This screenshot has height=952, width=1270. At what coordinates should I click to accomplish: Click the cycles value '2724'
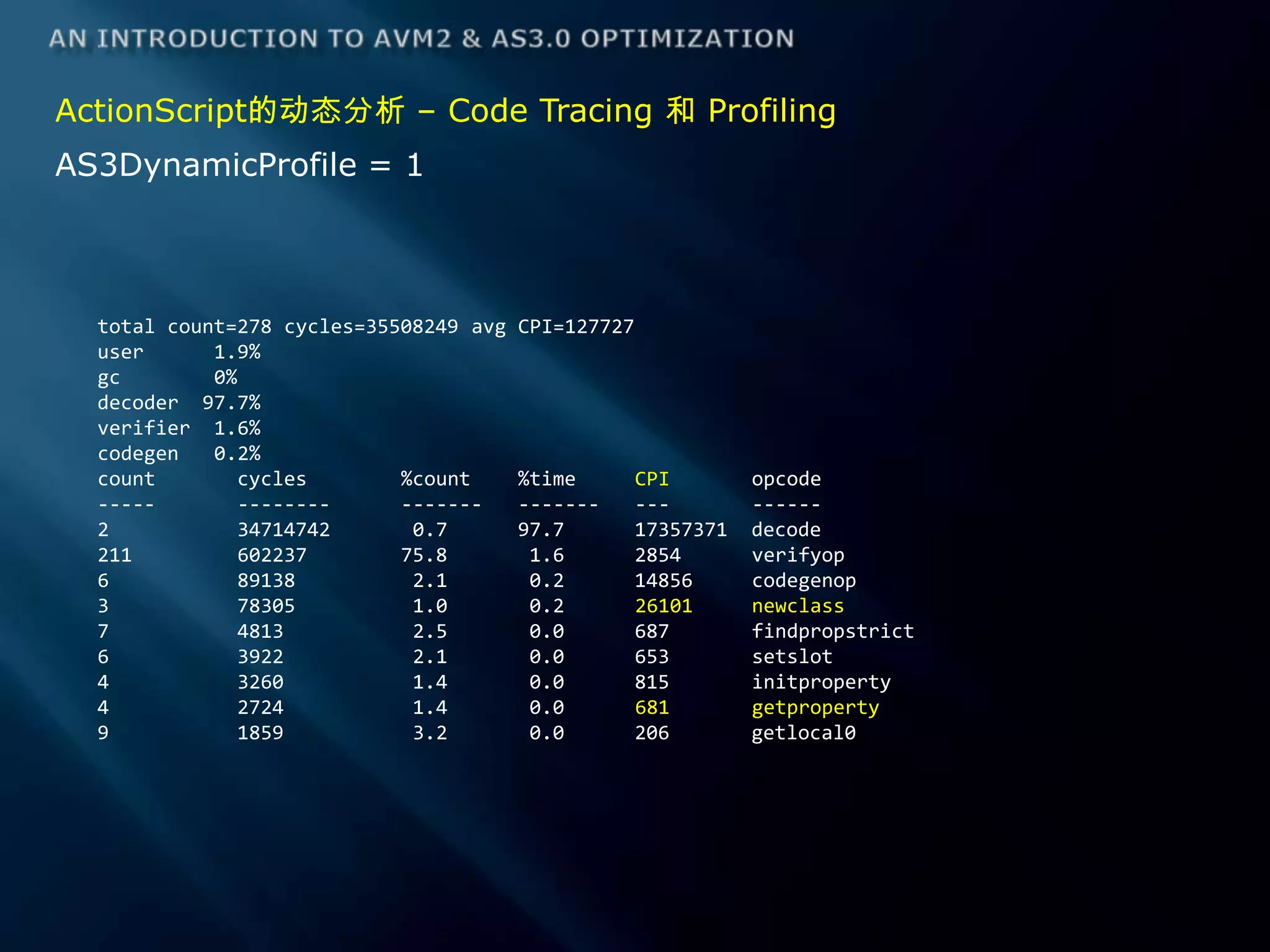[260, 708]
